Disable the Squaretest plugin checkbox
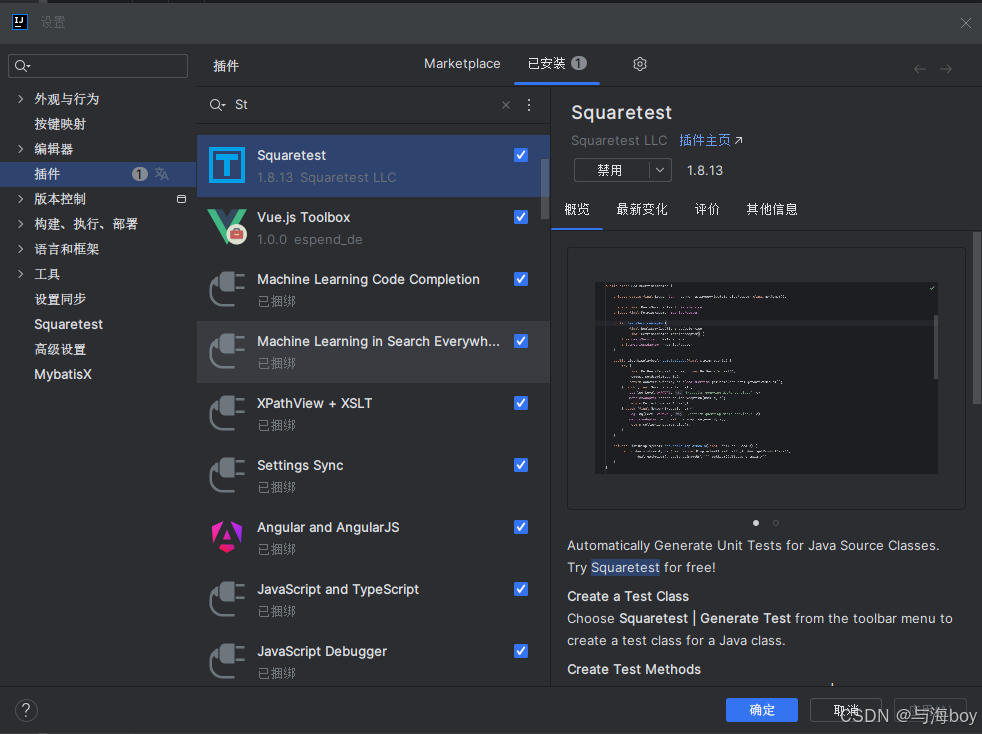The height and width of the screenshot is (734, 982). coord(521,155)
